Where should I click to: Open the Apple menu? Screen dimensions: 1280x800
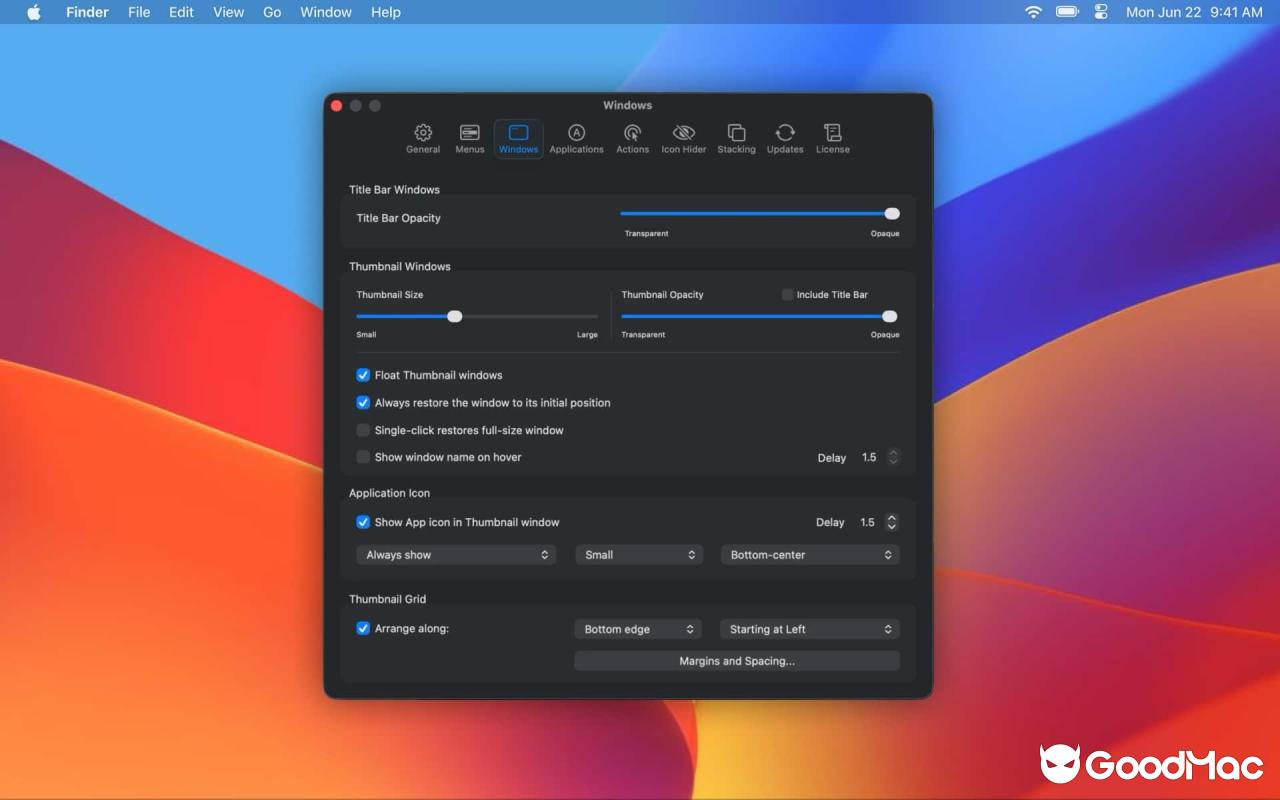point(34,12)
